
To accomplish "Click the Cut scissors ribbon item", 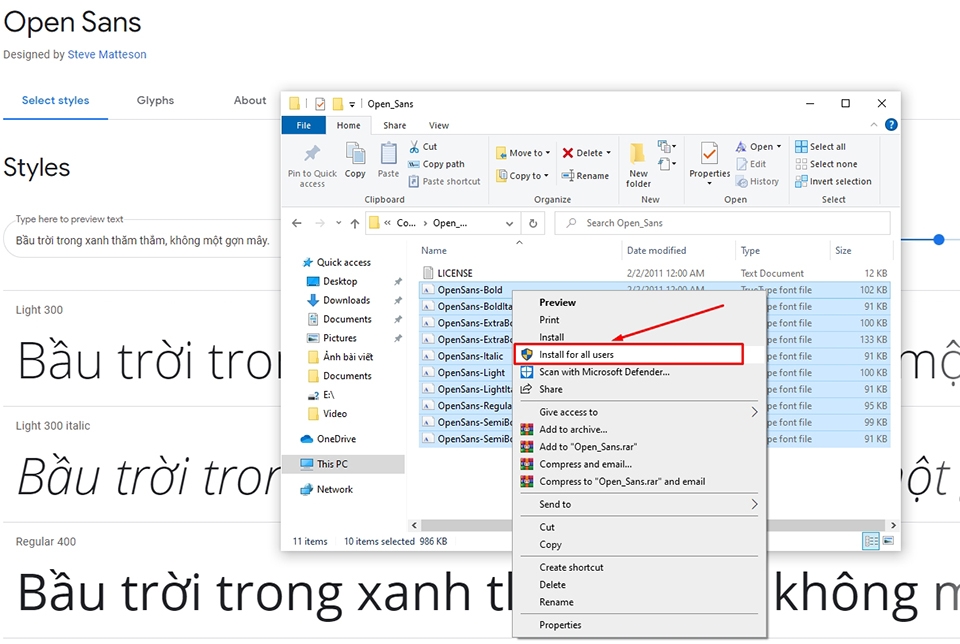I will pyautogui.click(x=423, y=146).
